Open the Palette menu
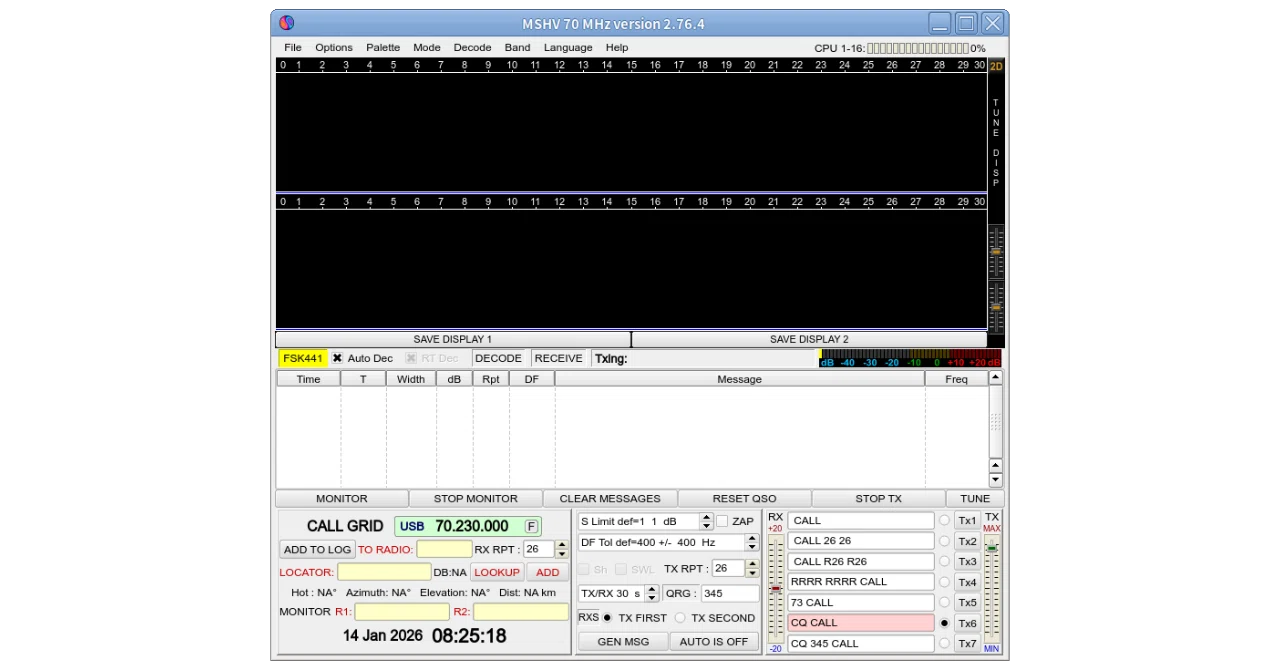The width and height of the screenshot is (1280, 670). coord(383,47)
